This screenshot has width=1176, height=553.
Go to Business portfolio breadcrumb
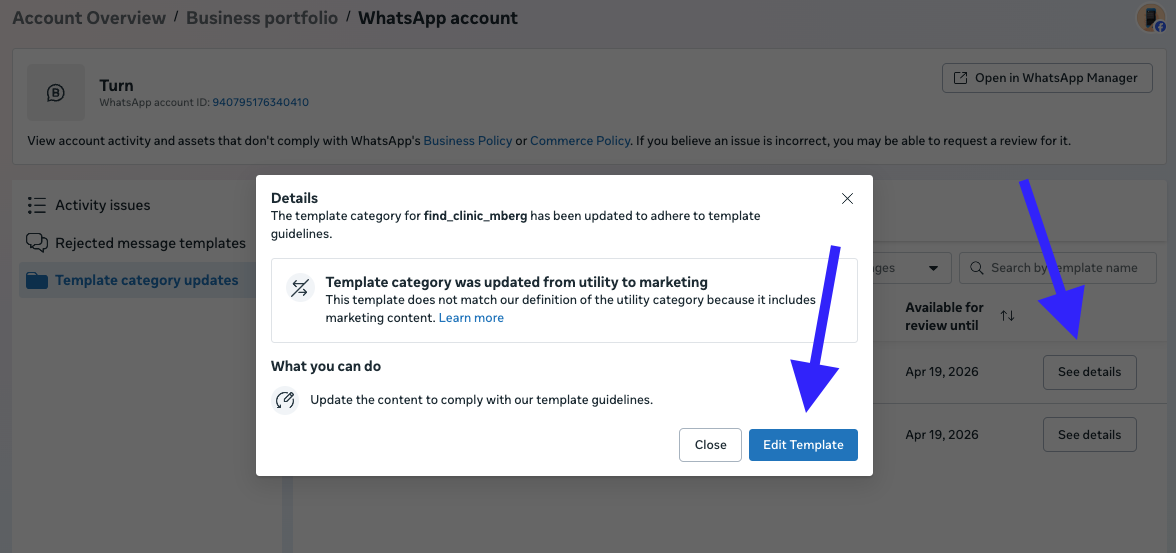266,18
